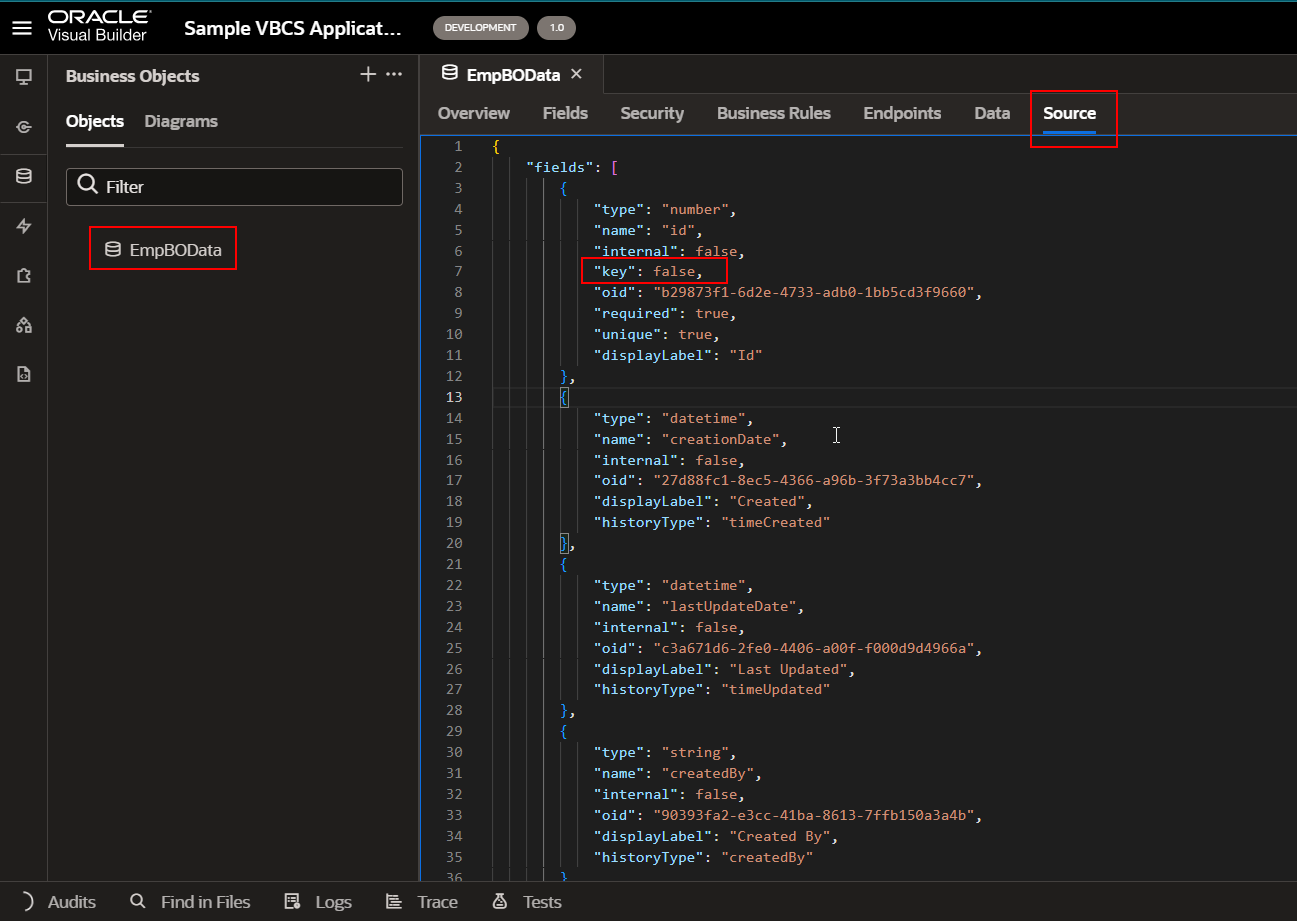Focus the Filter input field
Viewport: 1297px width, 921px height.
pyautogui.click(x=234, y=187)
